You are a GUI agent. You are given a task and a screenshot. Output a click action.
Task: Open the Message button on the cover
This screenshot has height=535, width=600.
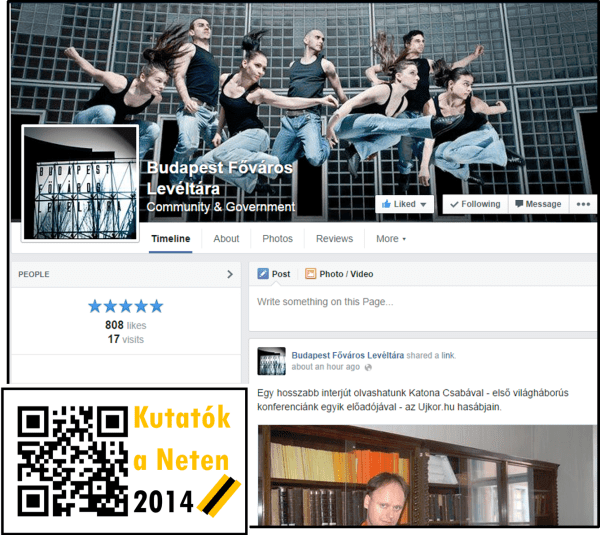pyautogui.click(x=537, y=204)
